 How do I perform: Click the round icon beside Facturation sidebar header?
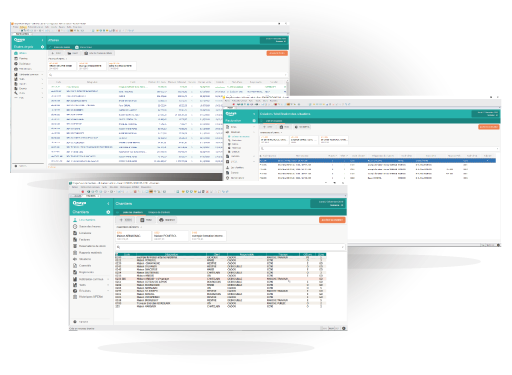coord(254,121)
